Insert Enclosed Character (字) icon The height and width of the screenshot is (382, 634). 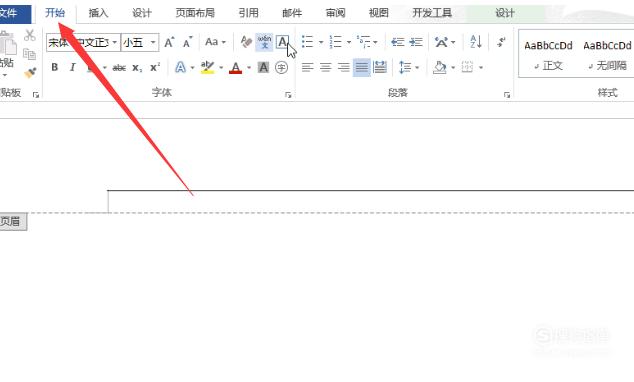point(281,67)
